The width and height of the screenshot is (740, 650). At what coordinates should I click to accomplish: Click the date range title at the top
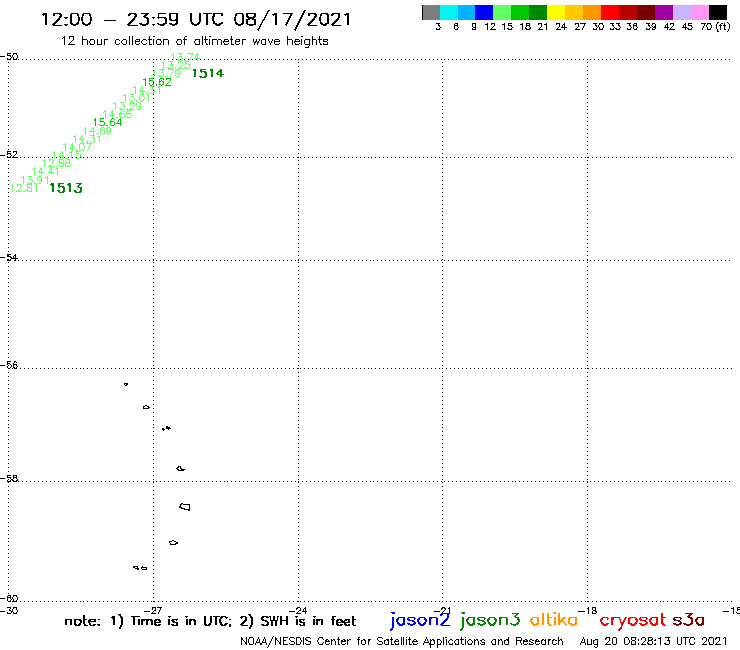click(x=196, y=19)
